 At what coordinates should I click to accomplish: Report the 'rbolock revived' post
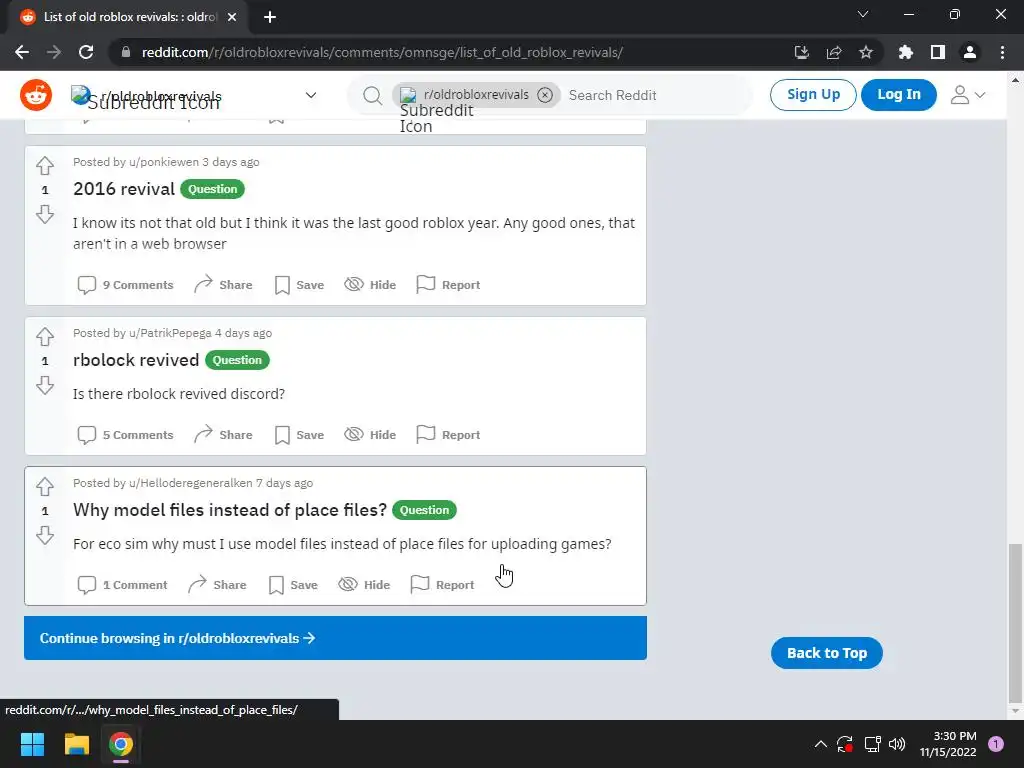448,435
